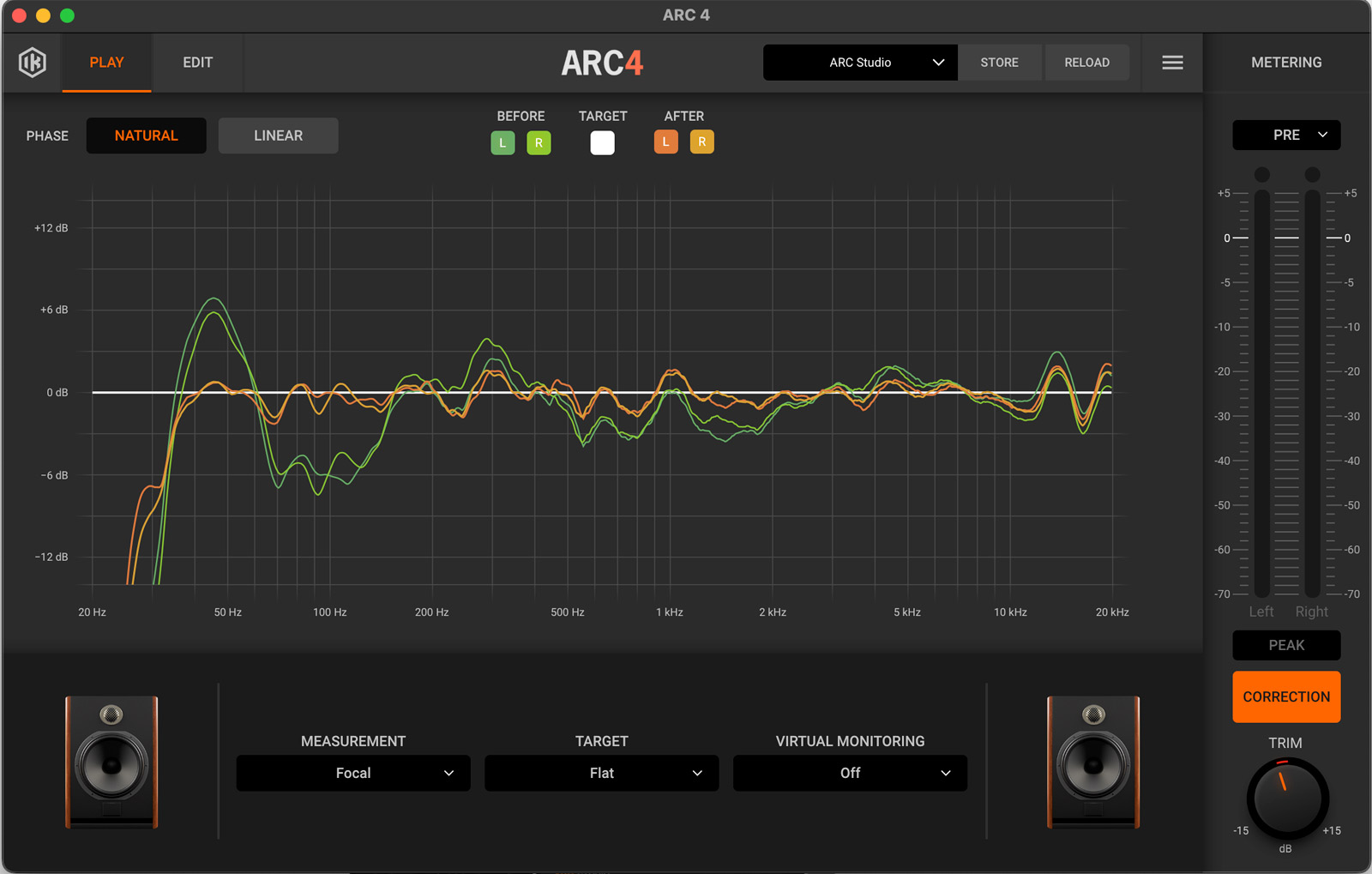Image resolution: width=1372 pixels, height=874 pixels.
Task: Open the hamburger menu icon
Action: 1172,63
